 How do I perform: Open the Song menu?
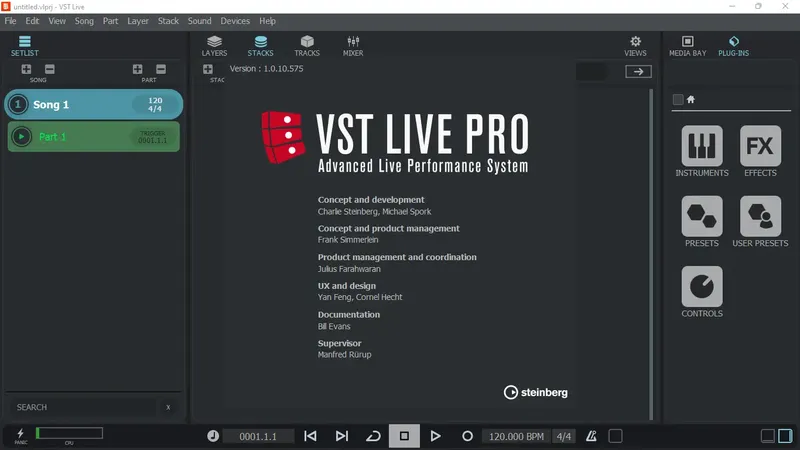(x=84, y=21)
